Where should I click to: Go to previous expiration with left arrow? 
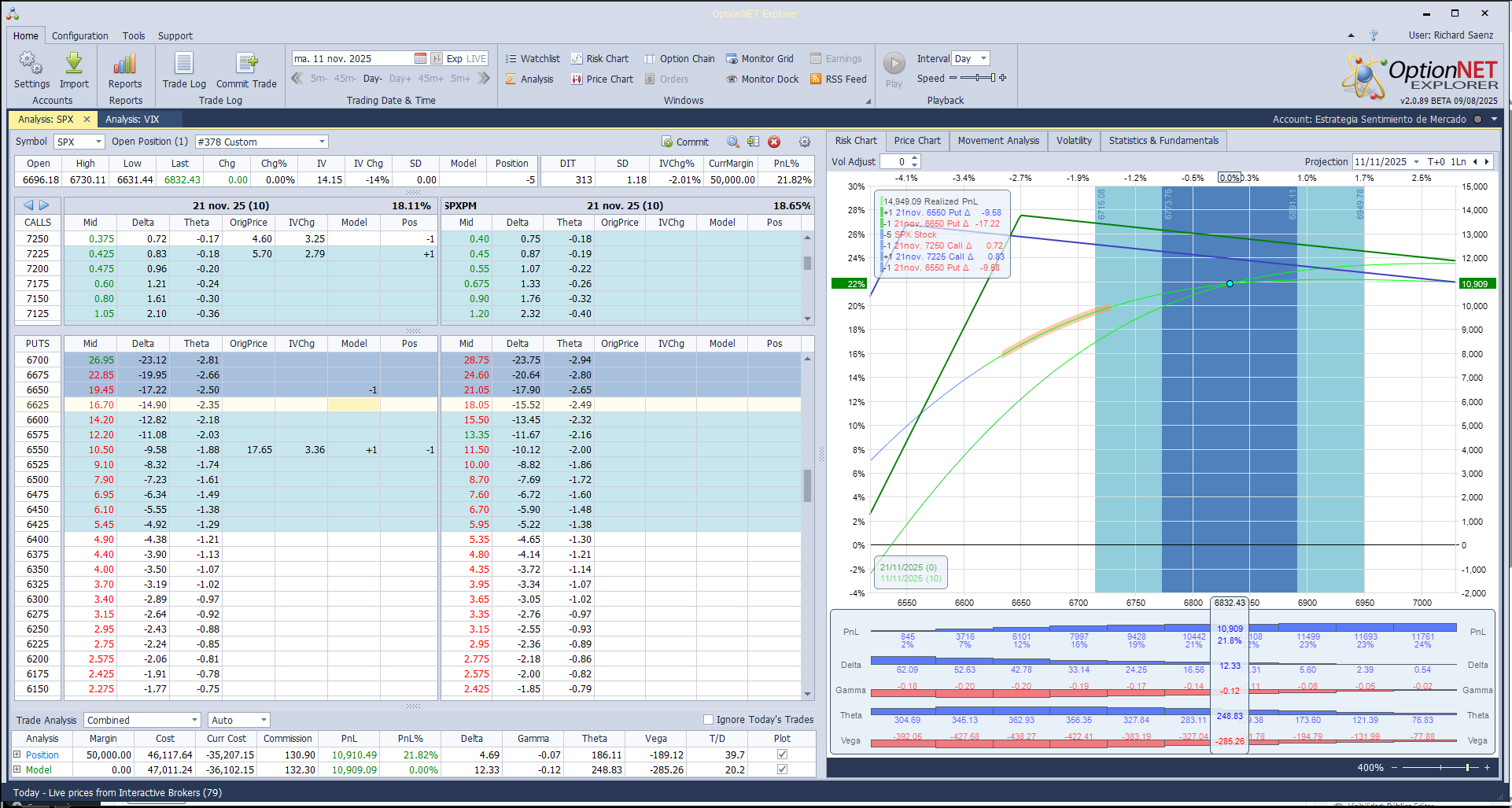tap(28, 205)
